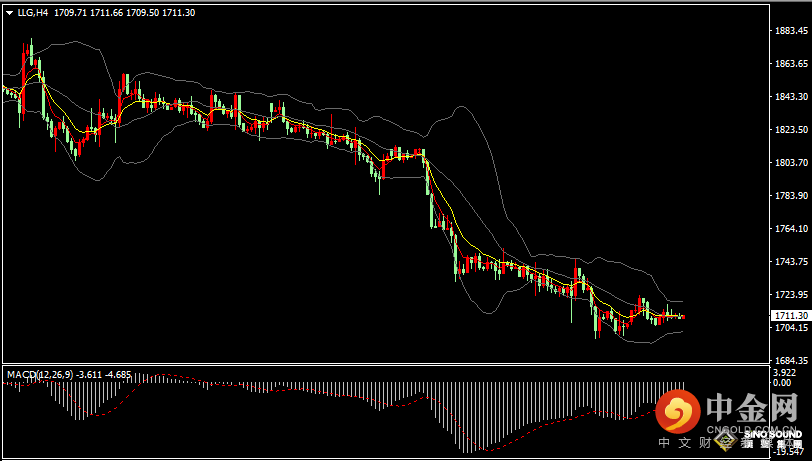The image size is (812, 461).
Task: Click the 1723.95 price scale label
Action: (x=791, y=295)
